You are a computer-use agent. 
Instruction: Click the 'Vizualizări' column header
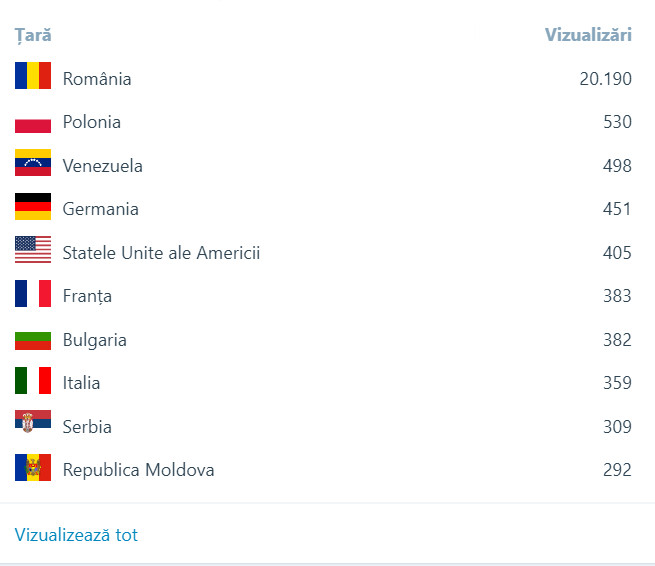[x=588, y=35]
